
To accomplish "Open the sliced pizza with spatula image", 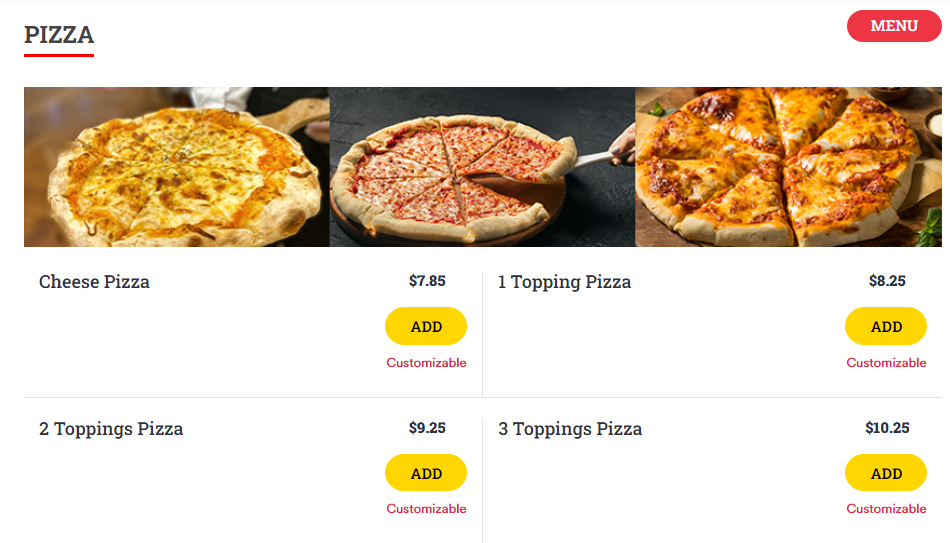I will tap(482, 167).
